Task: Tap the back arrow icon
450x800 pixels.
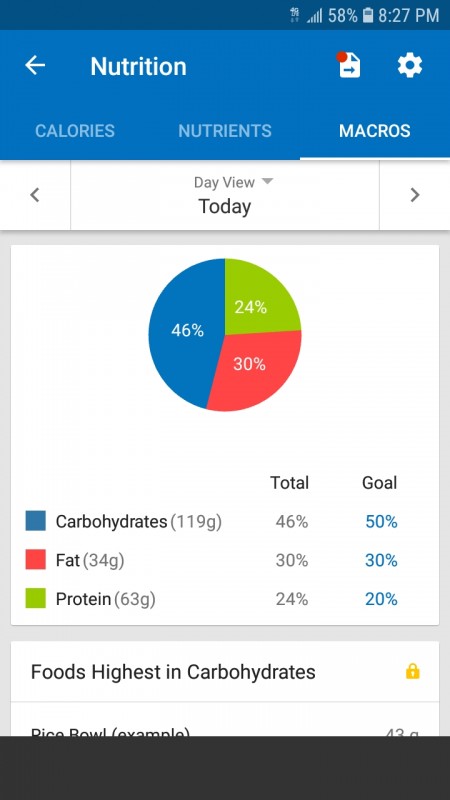Action: [x=35, y=65]
